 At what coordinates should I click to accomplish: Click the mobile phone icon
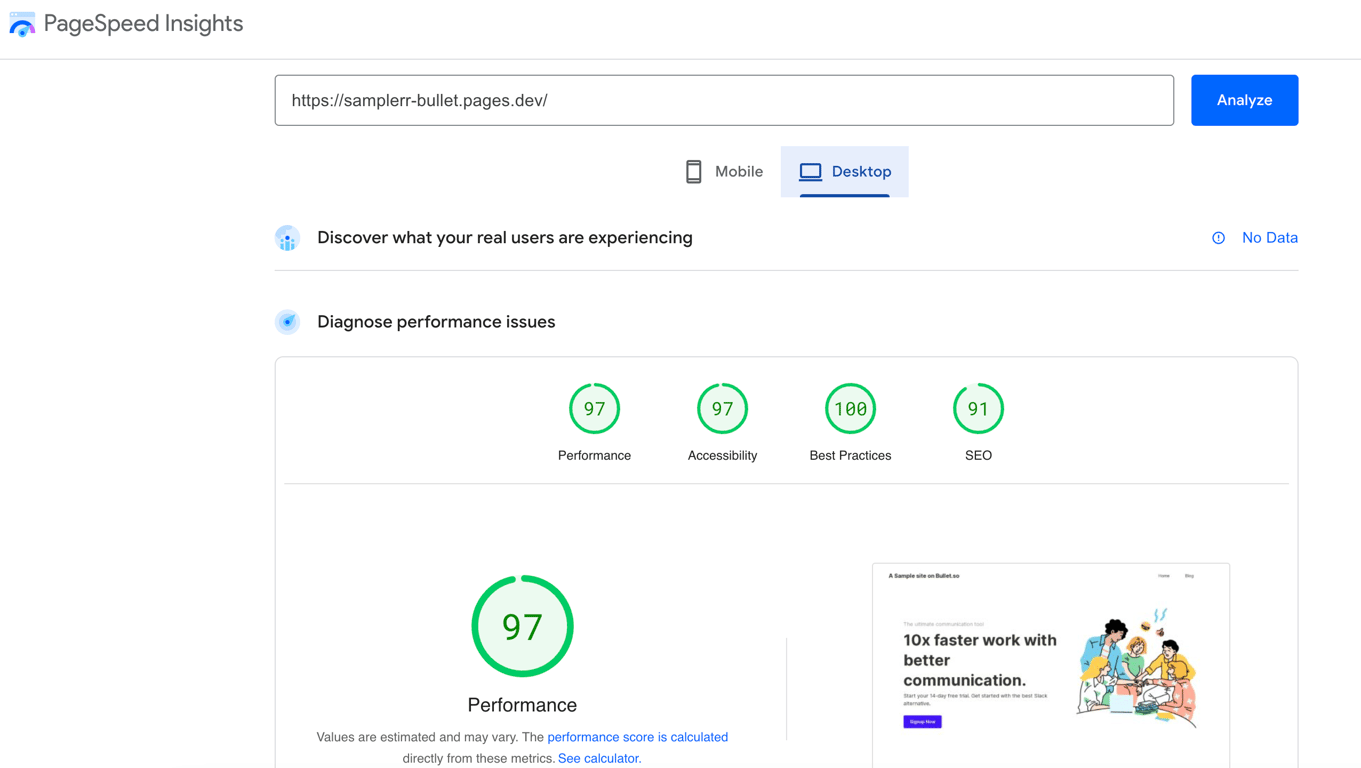click(693, 172)
